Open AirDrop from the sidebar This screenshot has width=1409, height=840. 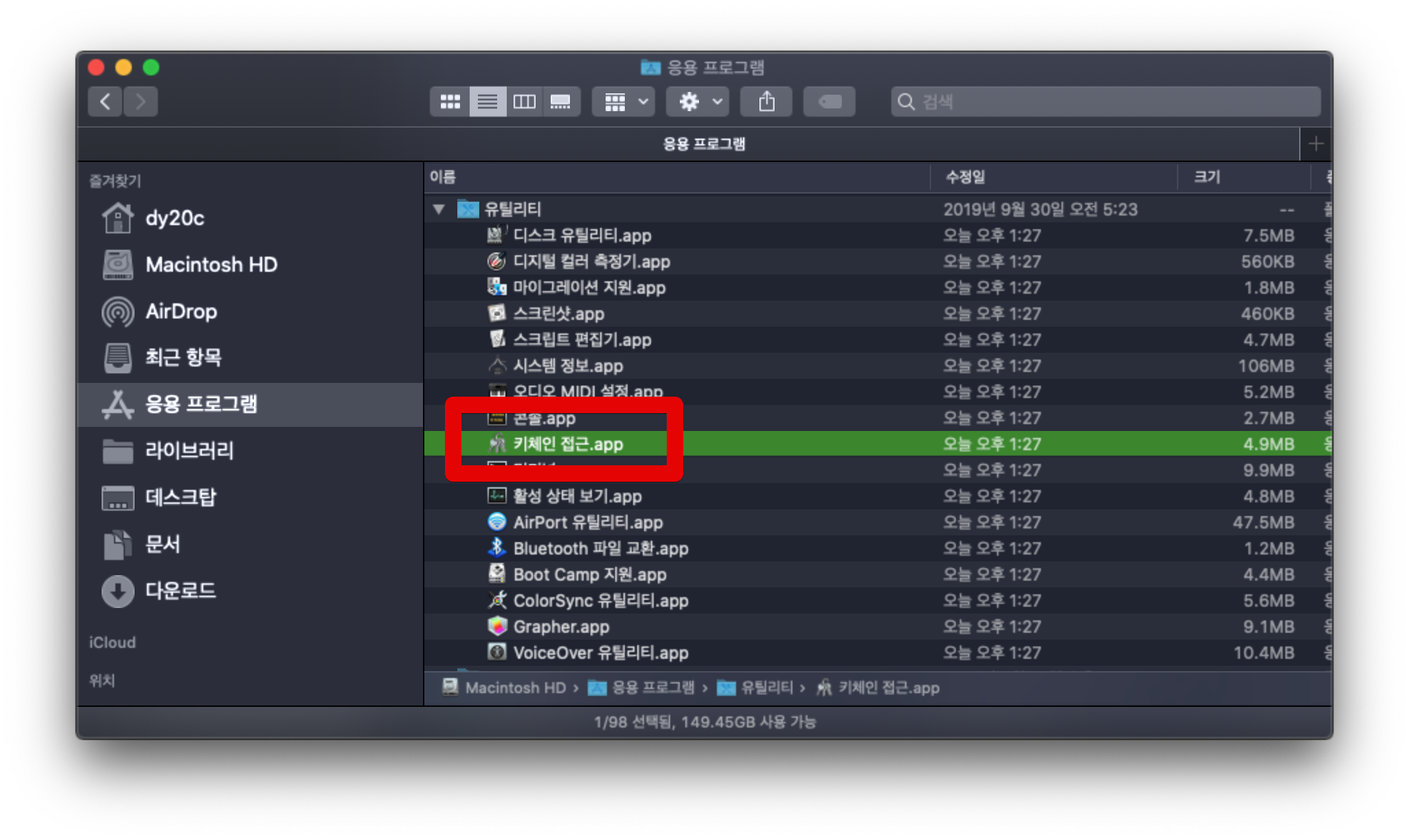pos(181,312)
